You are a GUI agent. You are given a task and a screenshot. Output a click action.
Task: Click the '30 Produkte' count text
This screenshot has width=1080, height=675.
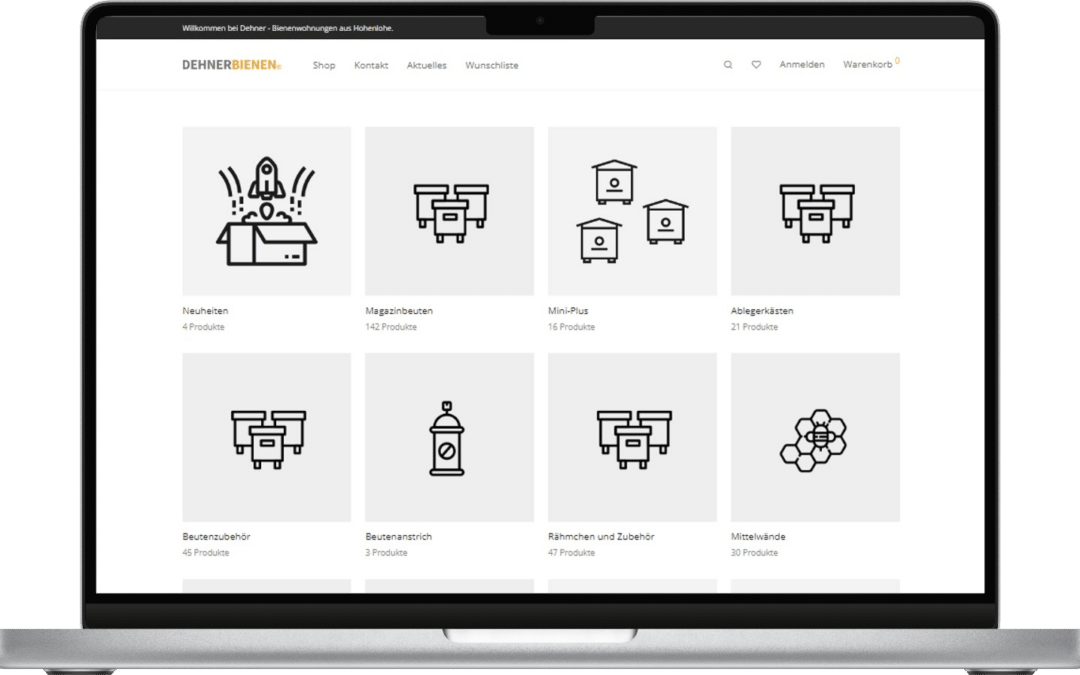click(x=754, y=553)
